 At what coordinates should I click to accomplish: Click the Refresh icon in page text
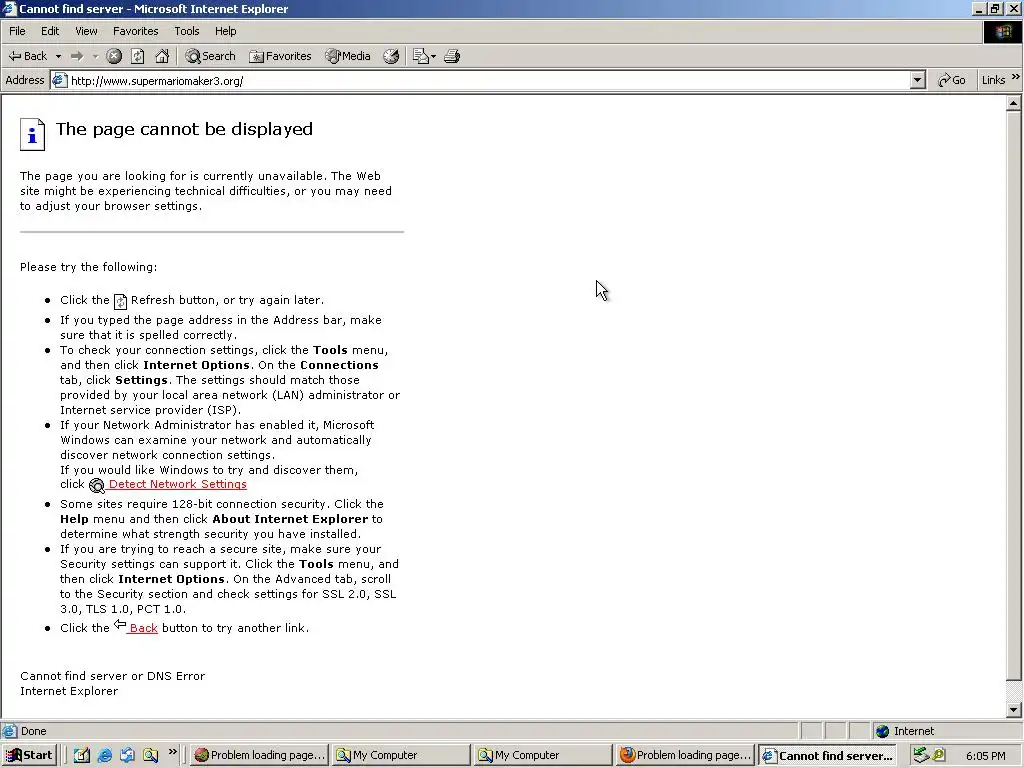click(x=121, y=301)
